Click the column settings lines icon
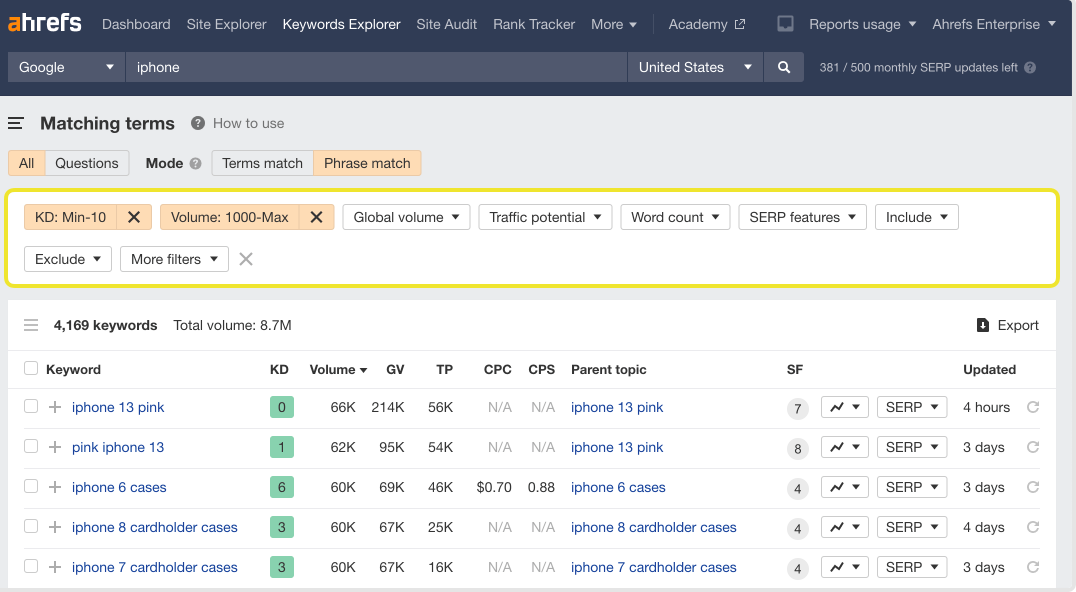This screenshot has height=592, width=1076. coord(31,325)
